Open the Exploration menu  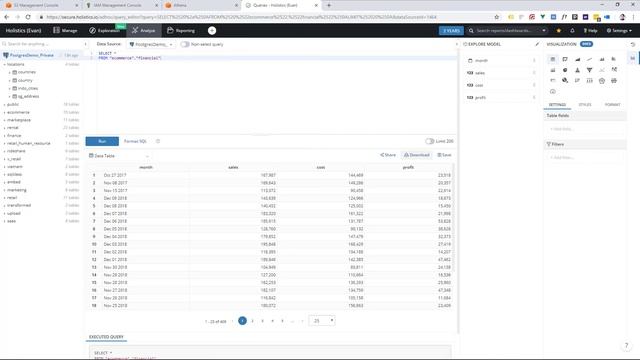[x=105, y=31]
